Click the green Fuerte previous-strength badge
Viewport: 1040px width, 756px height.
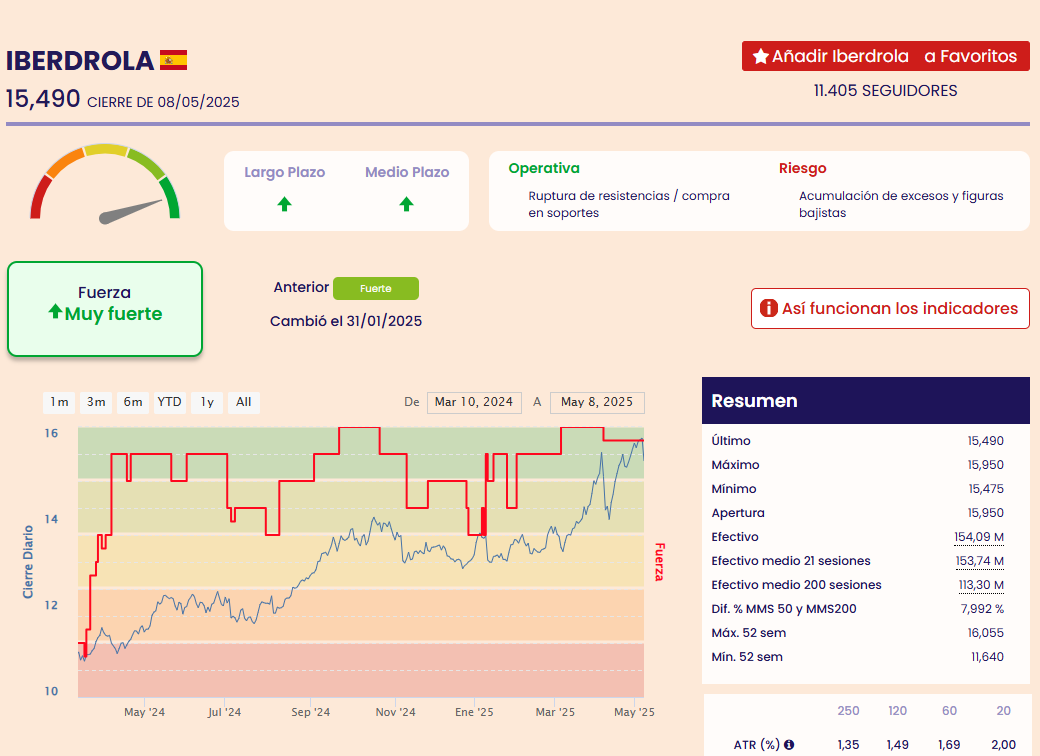[376, 288]
